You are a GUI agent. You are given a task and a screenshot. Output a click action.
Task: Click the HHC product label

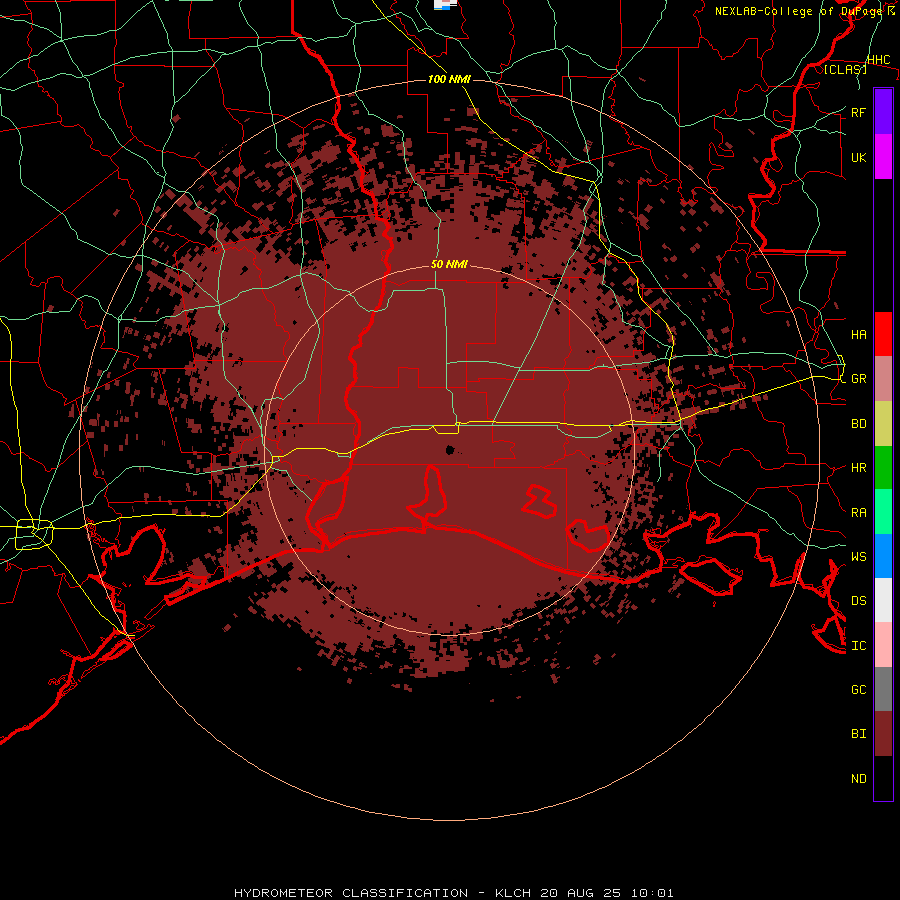click(878, 60)
